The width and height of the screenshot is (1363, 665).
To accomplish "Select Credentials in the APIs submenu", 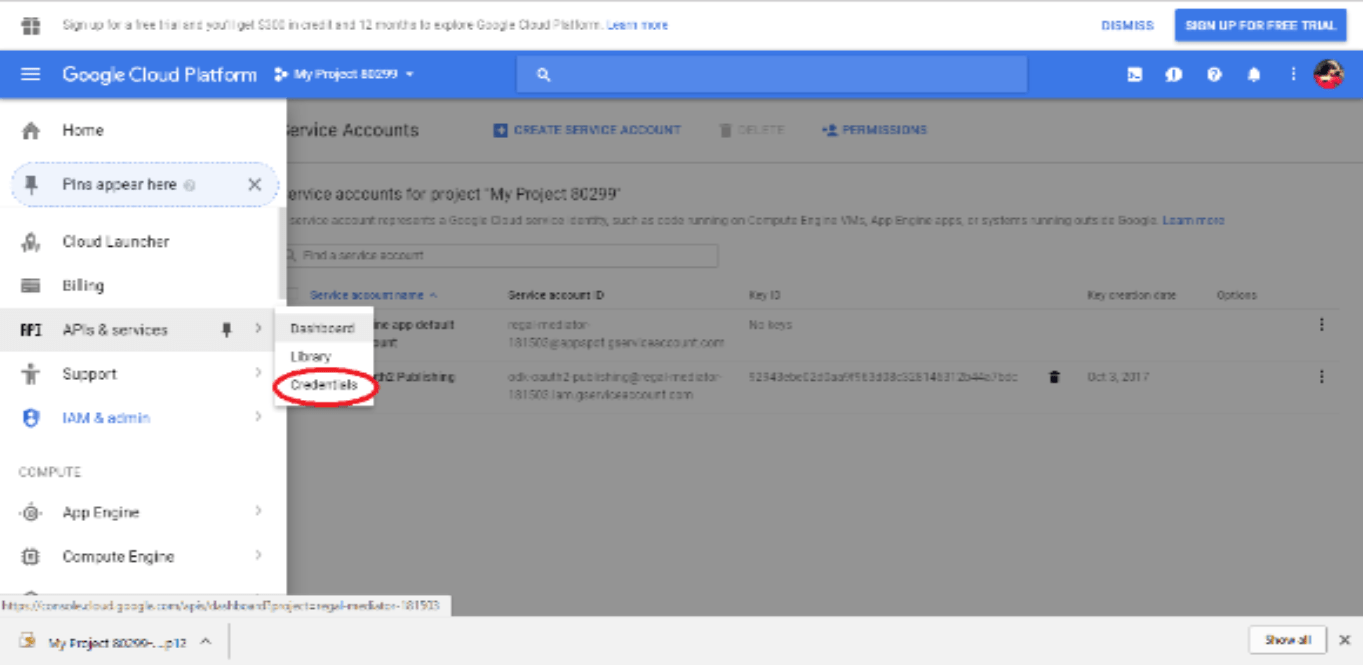I will pyautogui.click(x=324, y=385).
